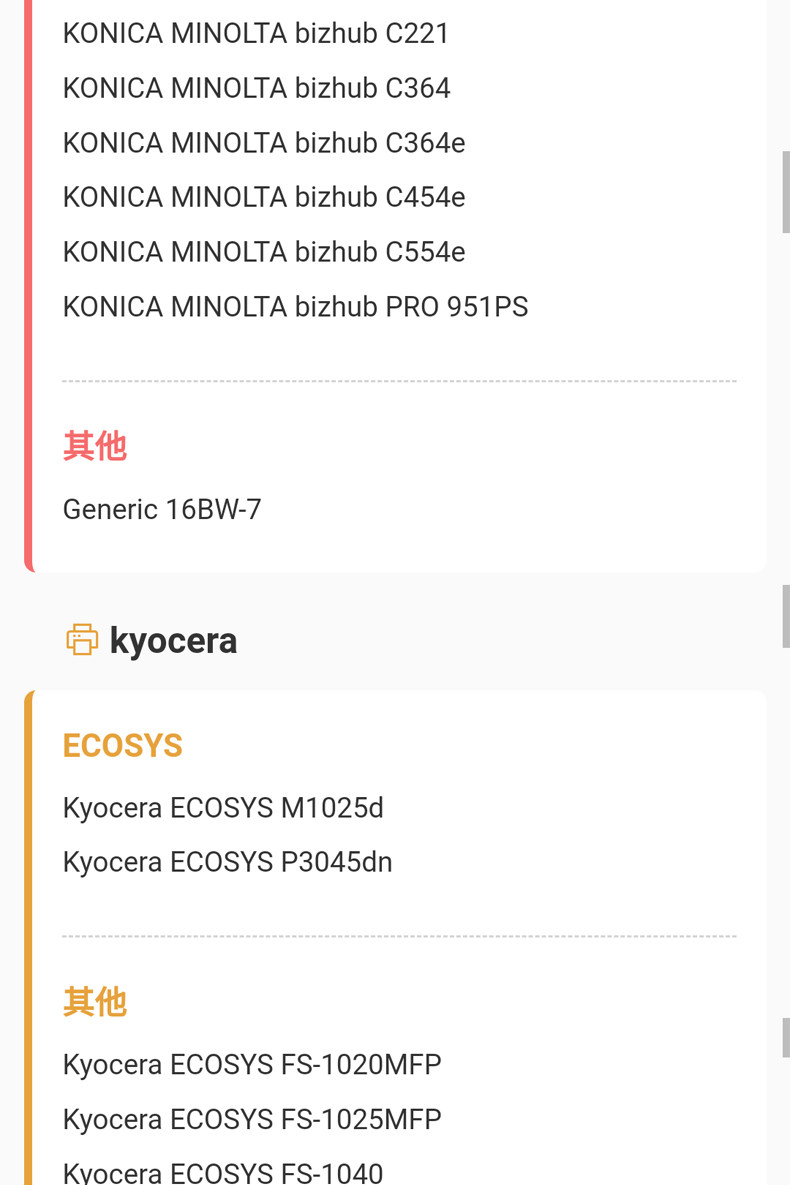The height and width of the screenshot is (1185, 790).
Task: Select Kyocera ECOSYS P3045dn
Action: (227, 862)
